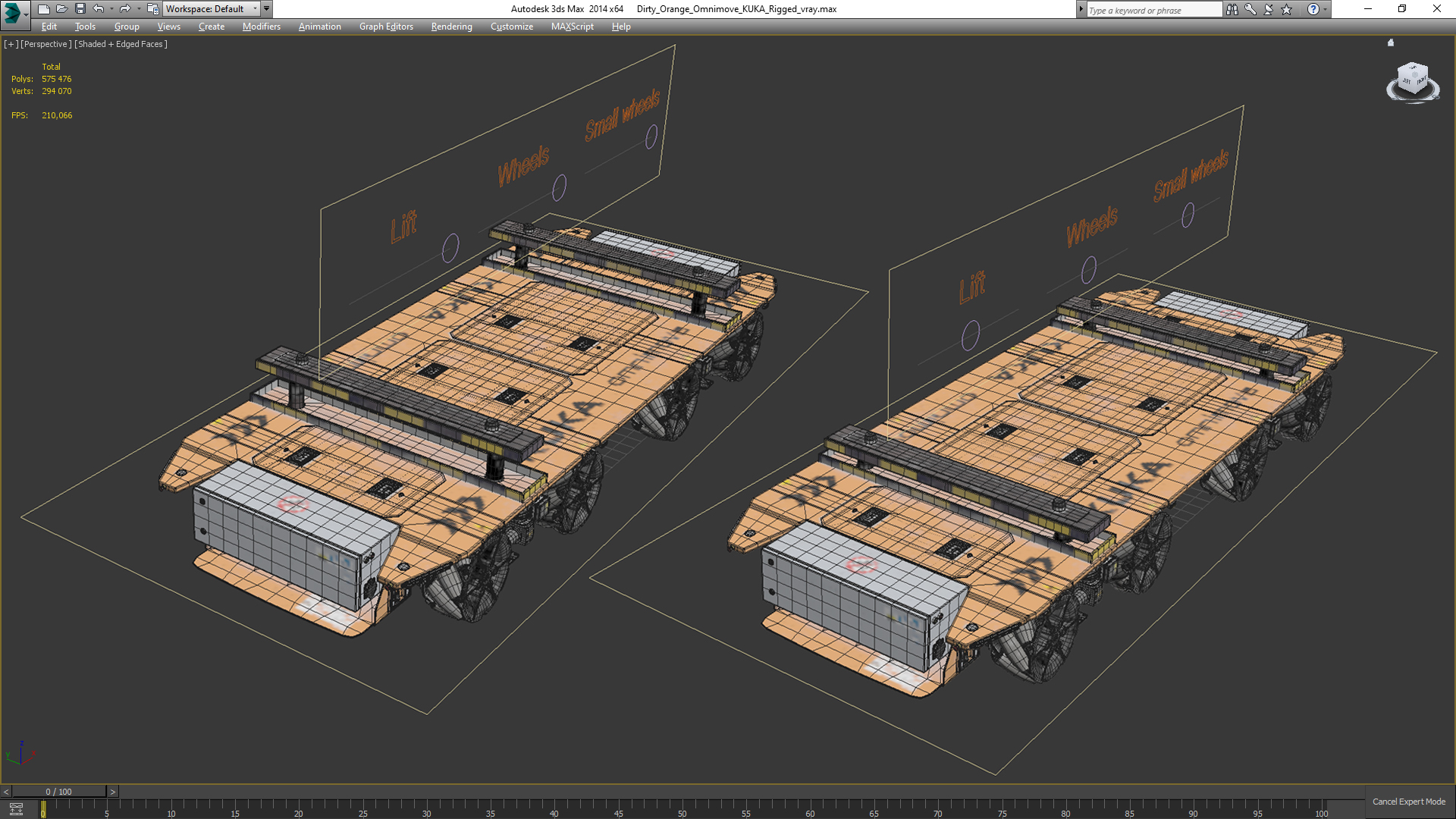Save the file with floppy icon

(x=80, y=9)
